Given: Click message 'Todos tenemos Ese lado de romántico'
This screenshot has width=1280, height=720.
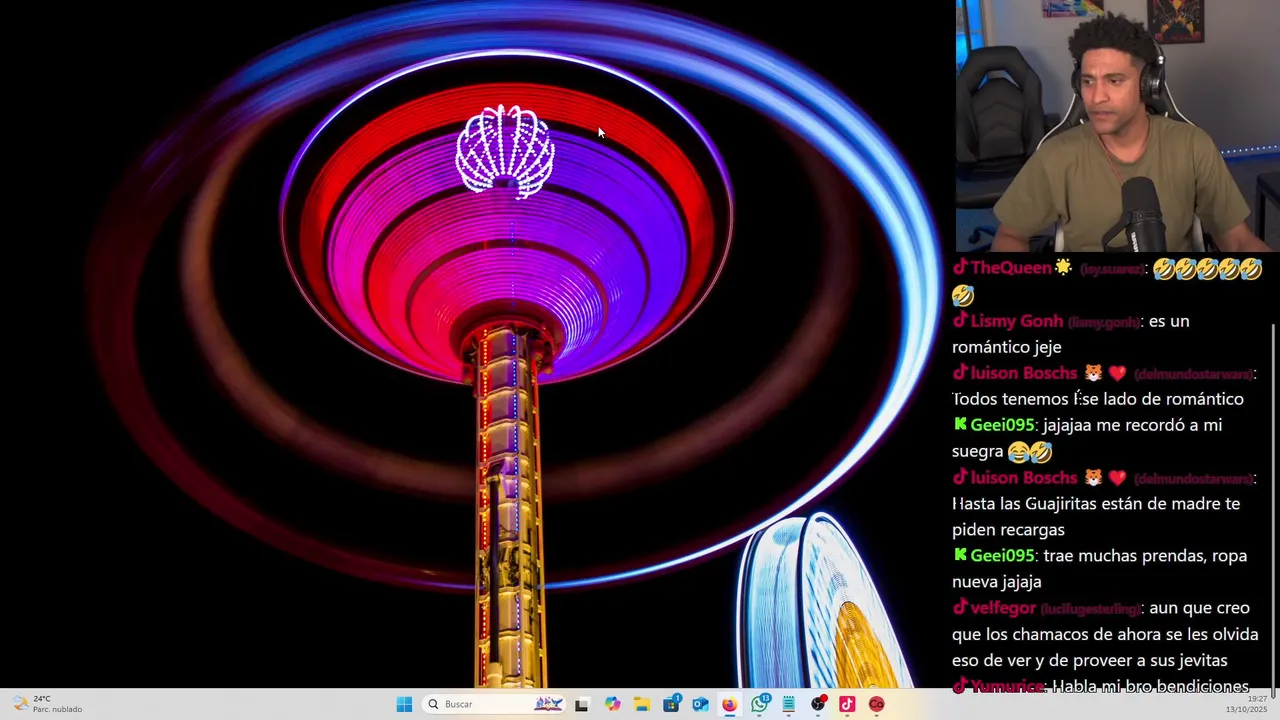Looking at the screenshot, I should (1098, 399).
